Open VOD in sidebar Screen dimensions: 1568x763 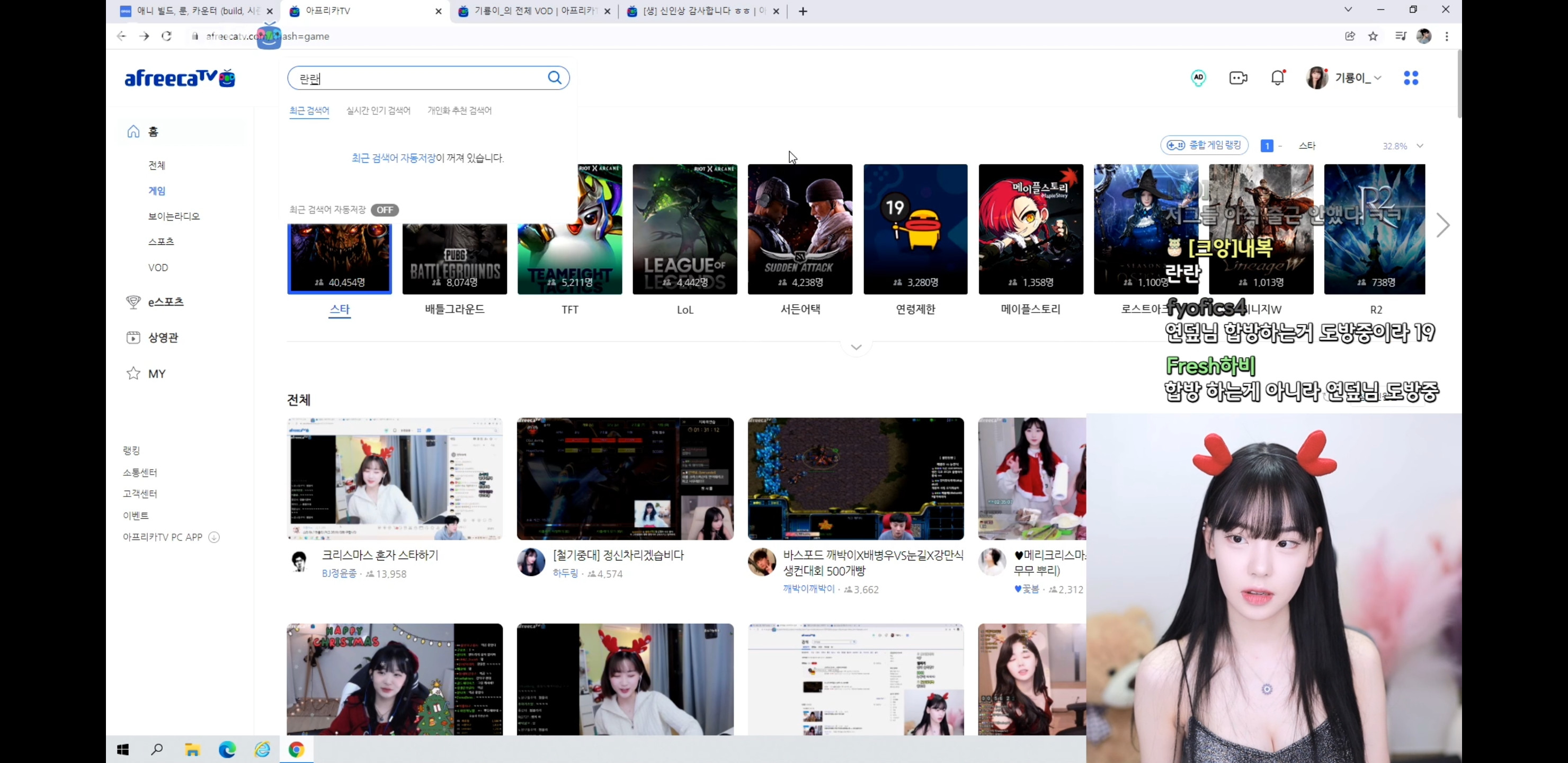tap(158, 268)
